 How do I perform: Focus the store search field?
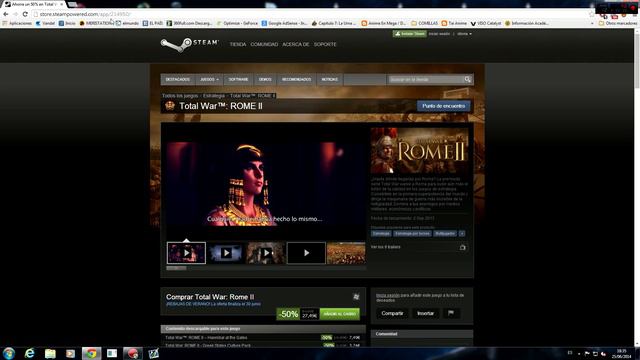pyautogui.click(x=425, y=79)
